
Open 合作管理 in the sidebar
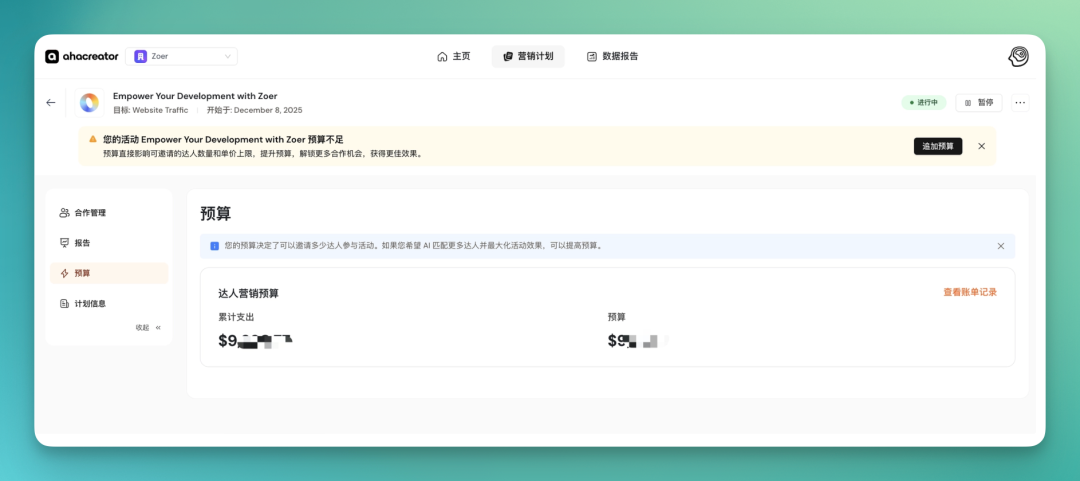click(x=109, y=213)
